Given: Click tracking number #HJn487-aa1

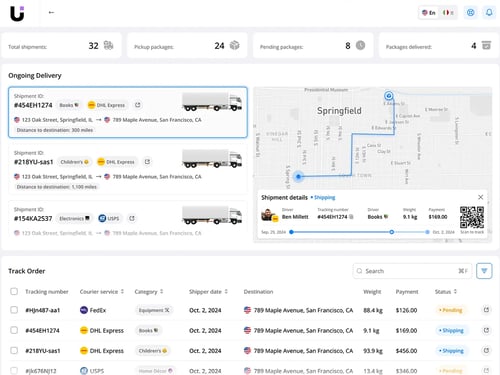Looking at the screenshot, I should coord(43,310).
